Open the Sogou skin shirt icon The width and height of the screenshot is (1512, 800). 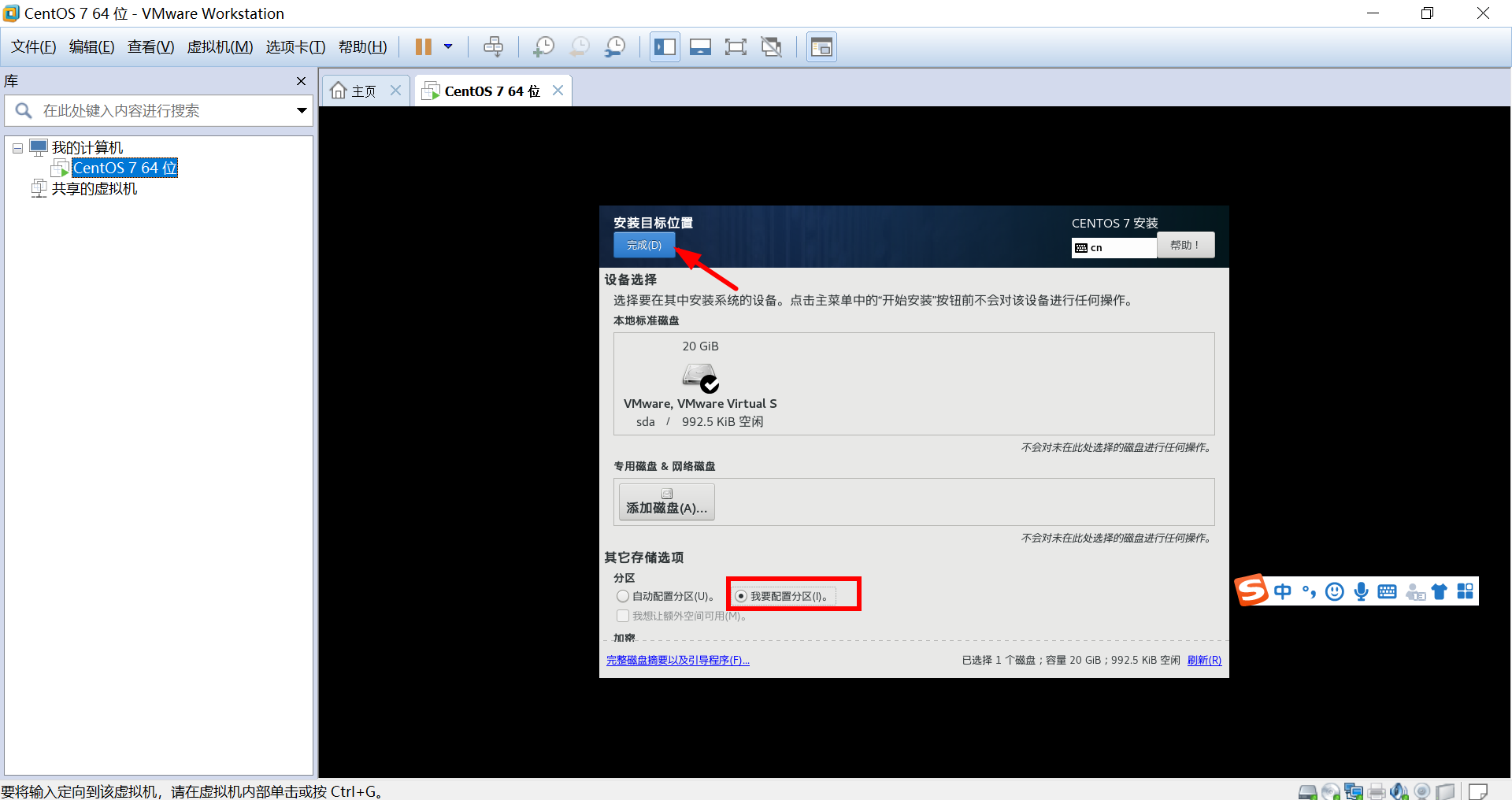(1440, 591)
